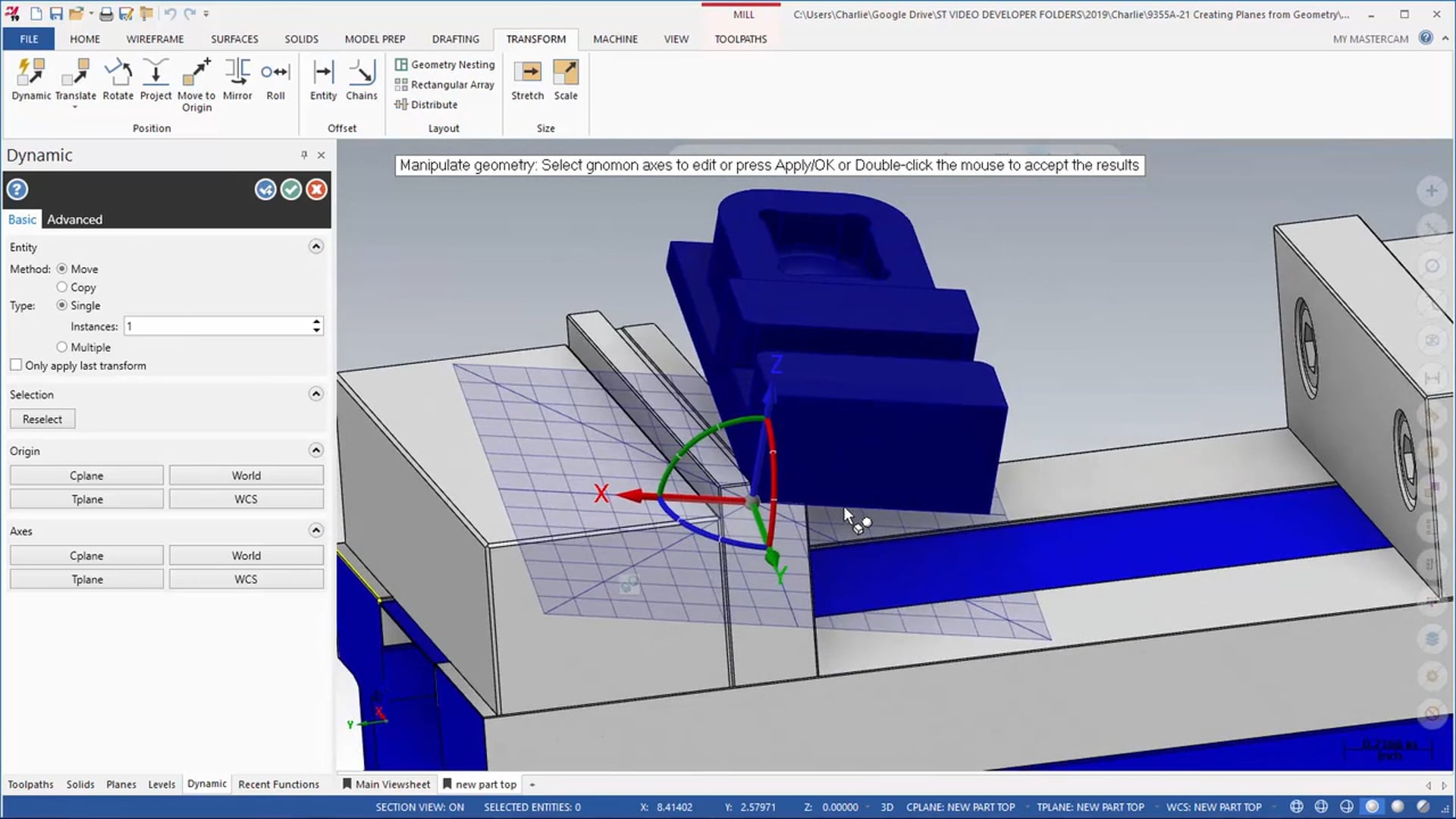Screen dimensions: 1456x819
Task: Select the Mirror transform tool
Action: pyautogui.click(x=237, y=80)
